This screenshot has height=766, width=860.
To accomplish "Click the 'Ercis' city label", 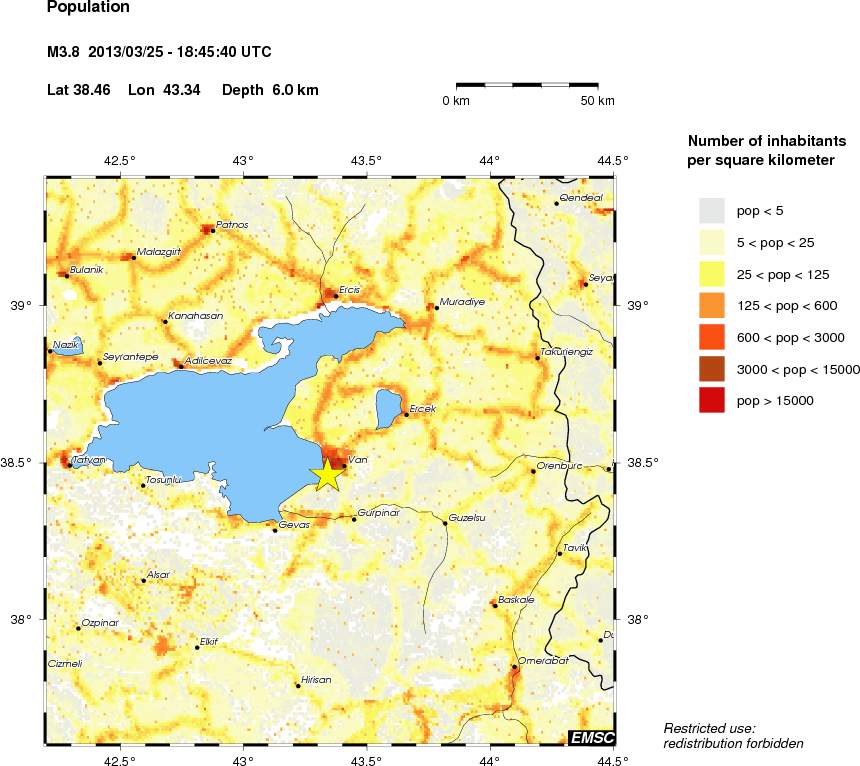I will click(x=349, y=290).
